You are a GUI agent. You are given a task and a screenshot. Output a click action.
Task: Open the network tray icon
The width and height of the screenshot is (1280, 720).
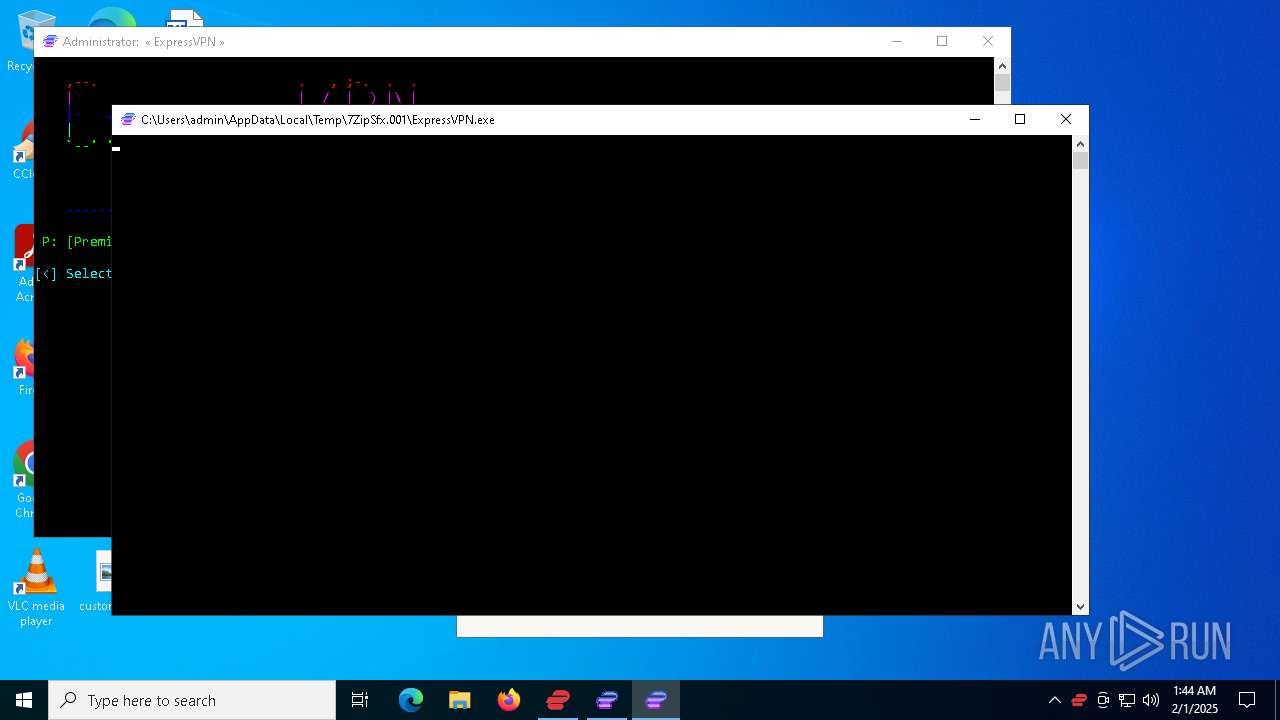1127,700
